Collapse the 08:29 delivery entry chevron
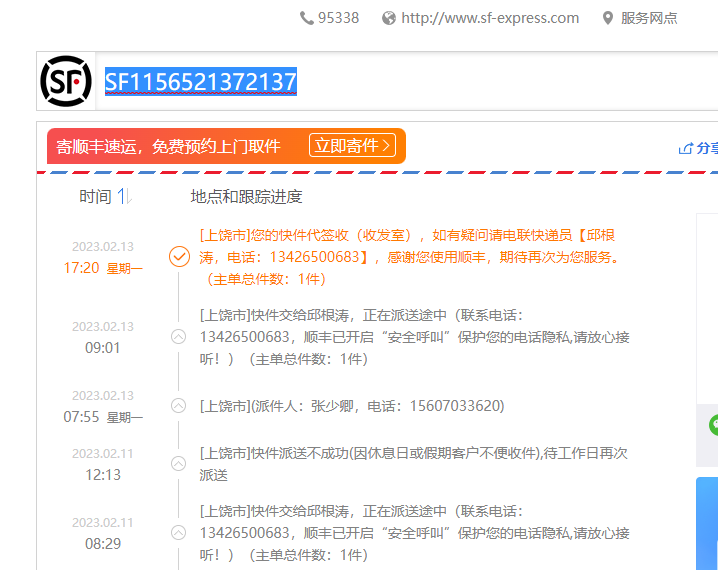This screenshot has height=570, width=718. click(178, 532)
